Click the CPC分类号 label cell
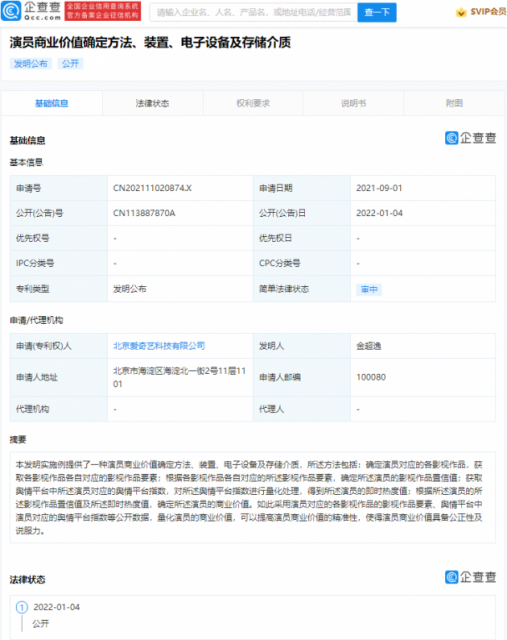 pos(302,263)
